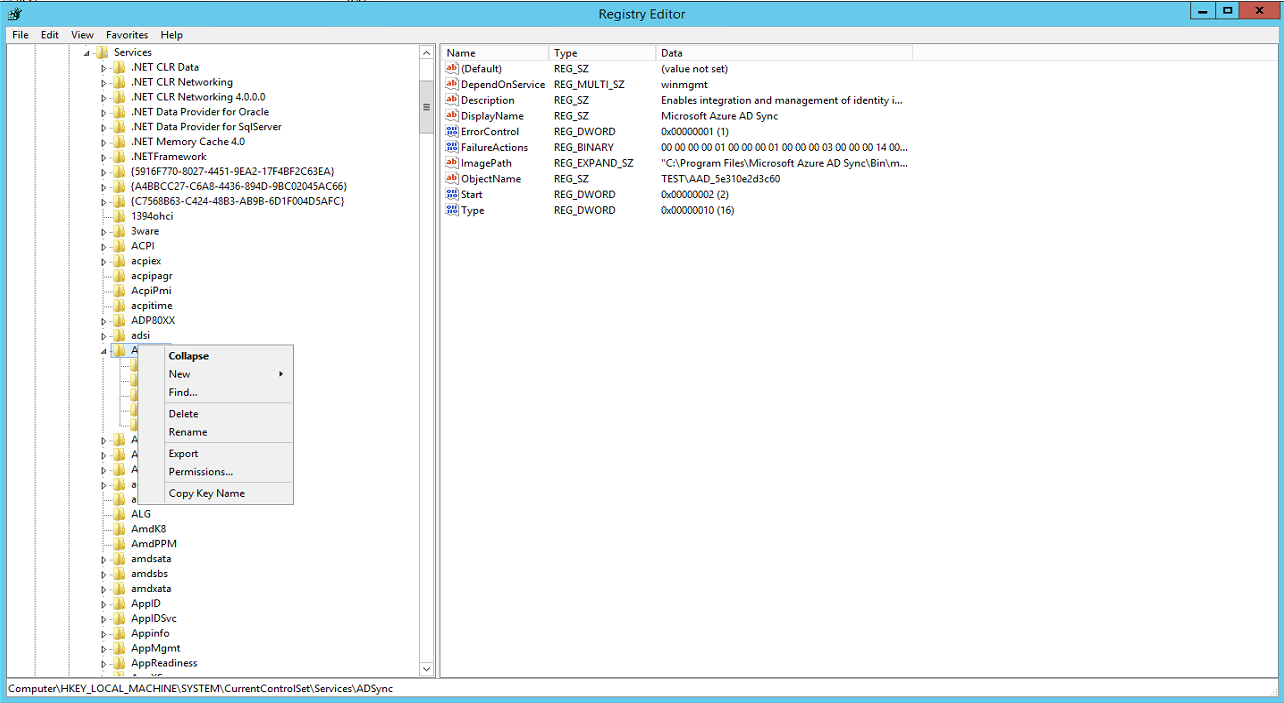Click the folder icon of amdsata key
This screenshot has height=703, width=1284.
pyautogui.click(x=119, y=559)
